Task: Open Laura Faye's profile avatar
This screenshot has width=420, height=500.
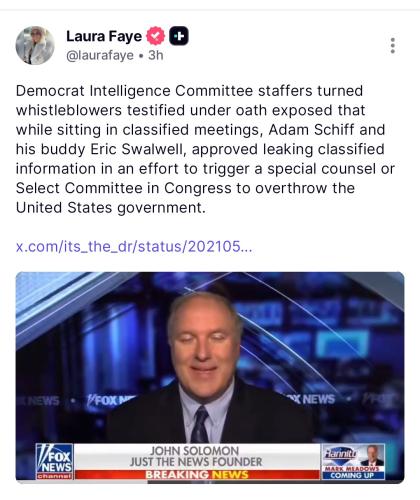Action: click(x=35, y=45)
